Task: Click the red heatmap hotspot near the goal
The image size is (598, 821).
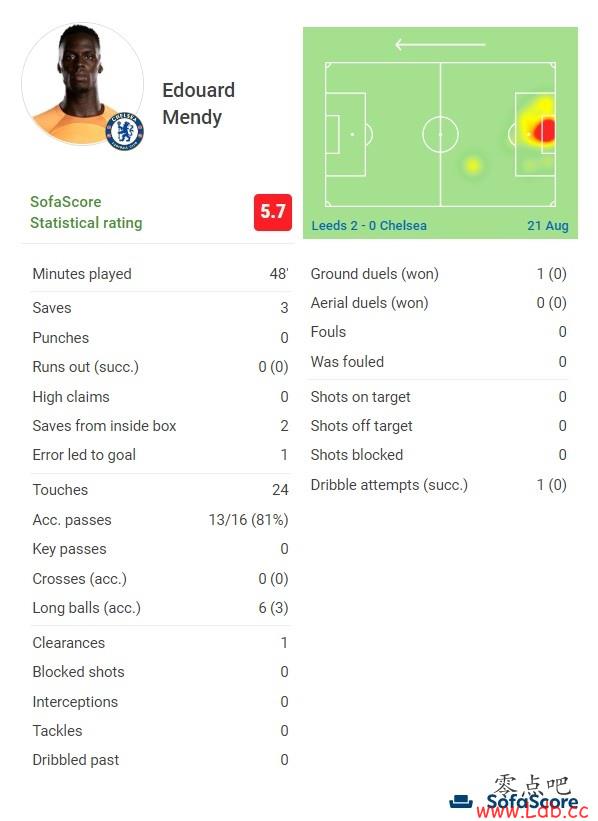Action: click(x=544, y=130)
